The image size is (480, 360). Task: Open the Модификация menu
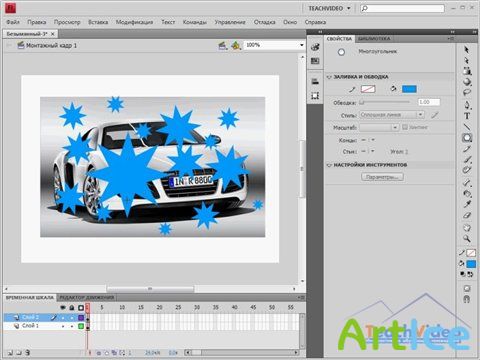pos(134,22)
